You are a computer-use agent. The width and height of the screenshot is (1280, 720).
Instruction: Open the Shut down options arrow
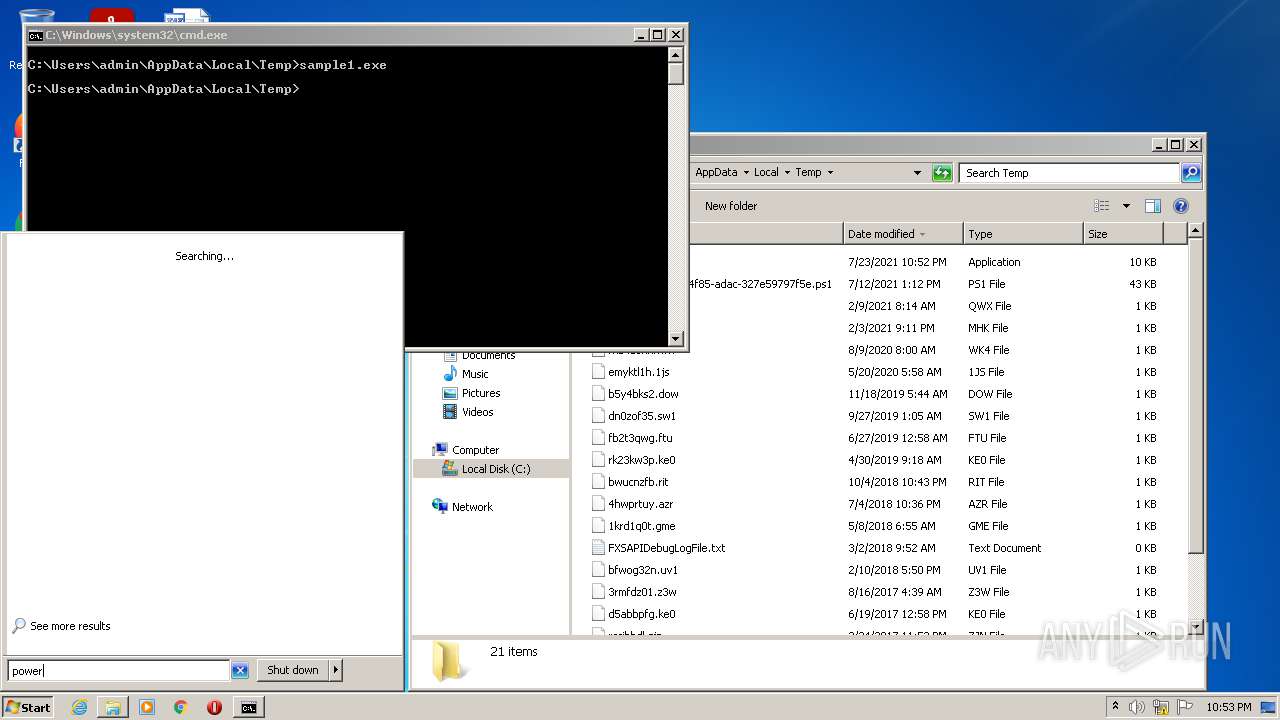336,670
